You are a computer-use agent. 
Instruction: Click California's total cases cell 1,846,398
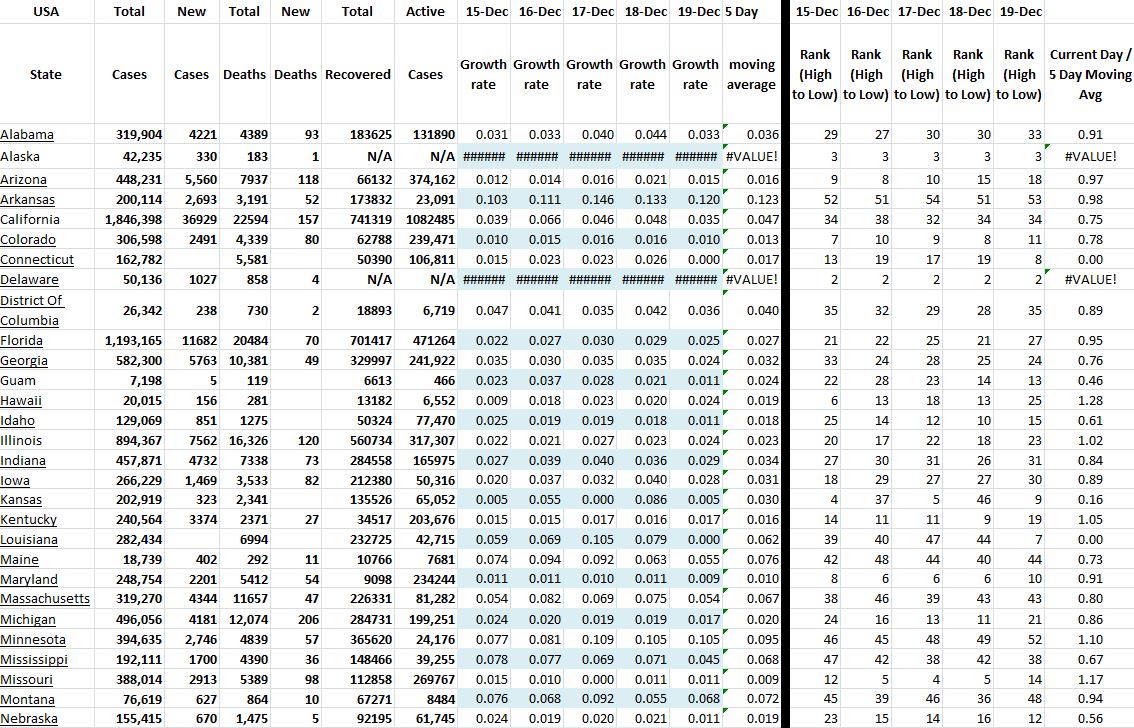[x=134, y=219]
